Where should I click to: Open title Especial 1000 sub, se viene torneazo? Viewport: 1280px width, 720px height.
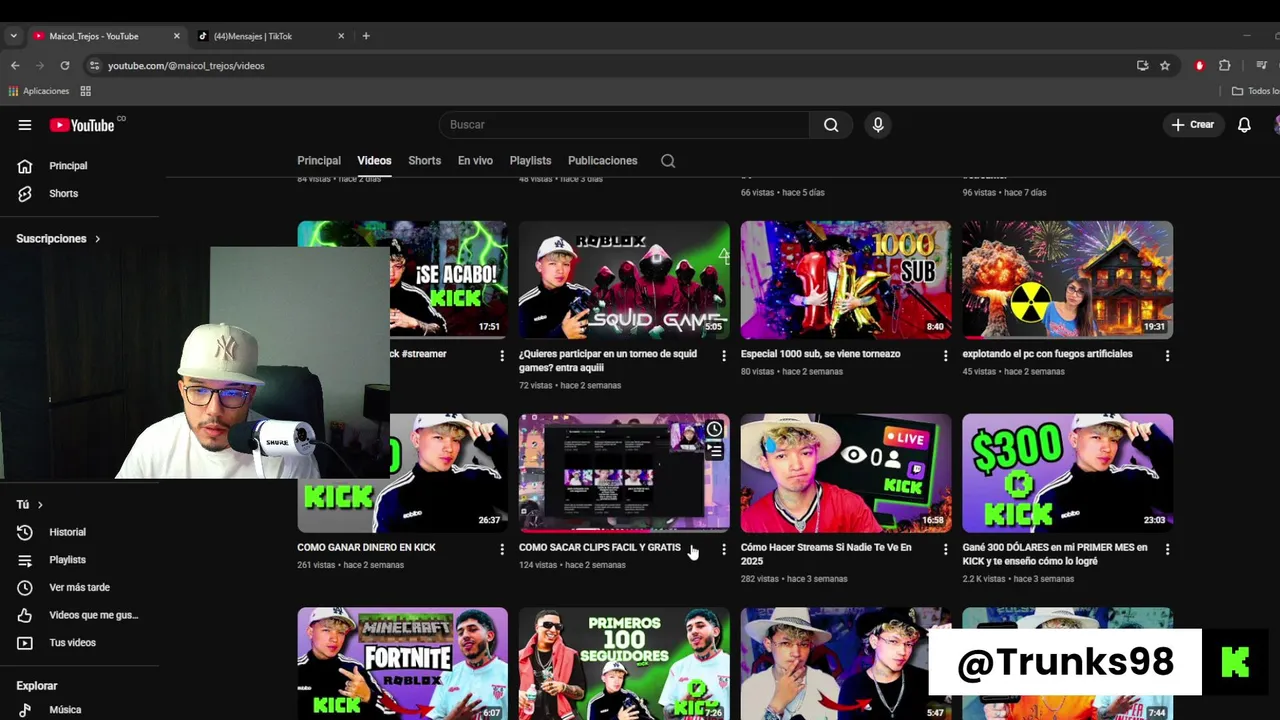click(821, 354)
